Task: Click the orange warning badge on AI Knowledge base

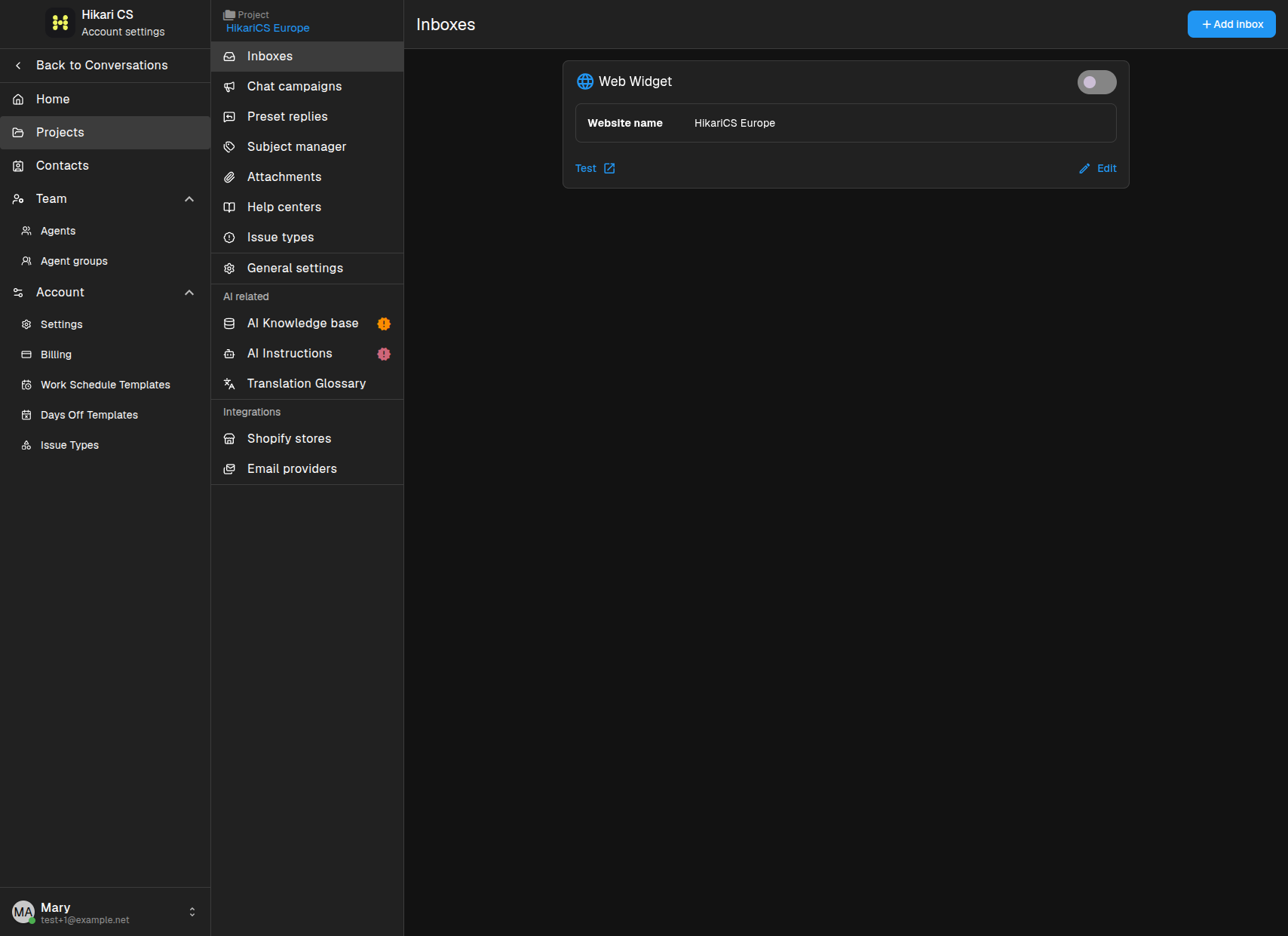Action: 384,324
